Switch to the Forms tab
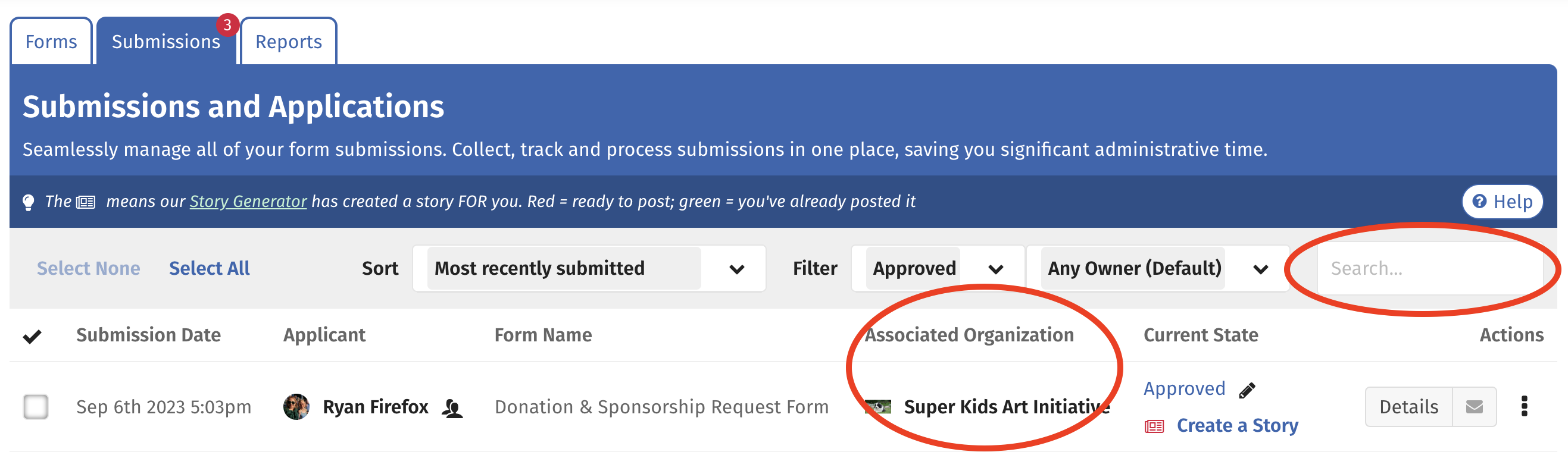The width and height of the screenshot is (1568, 452). pos(51,42)
